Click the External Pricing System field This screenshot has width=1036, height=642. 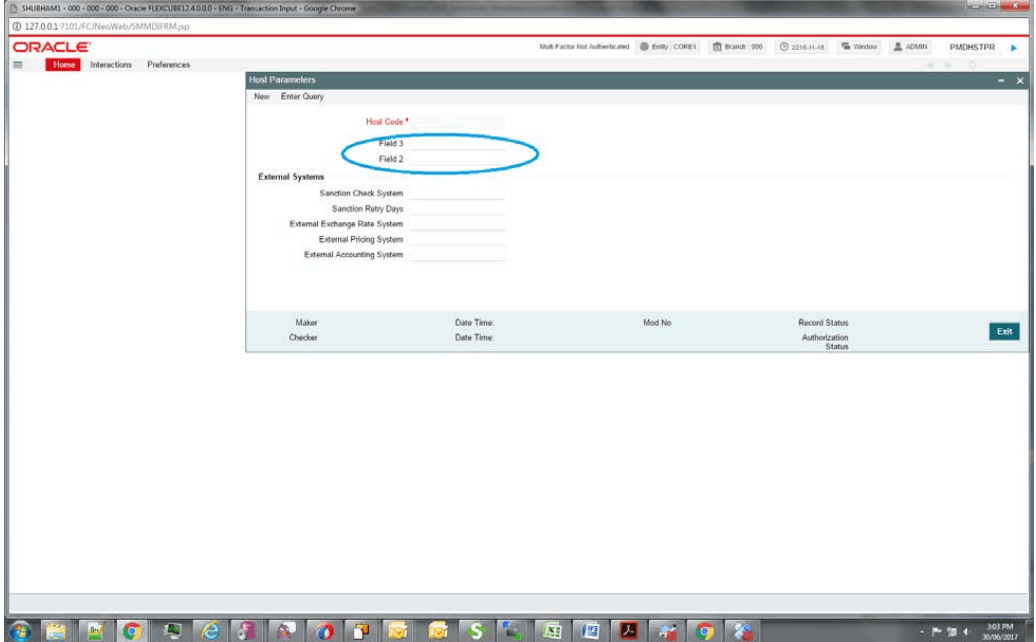coord(457,239)
